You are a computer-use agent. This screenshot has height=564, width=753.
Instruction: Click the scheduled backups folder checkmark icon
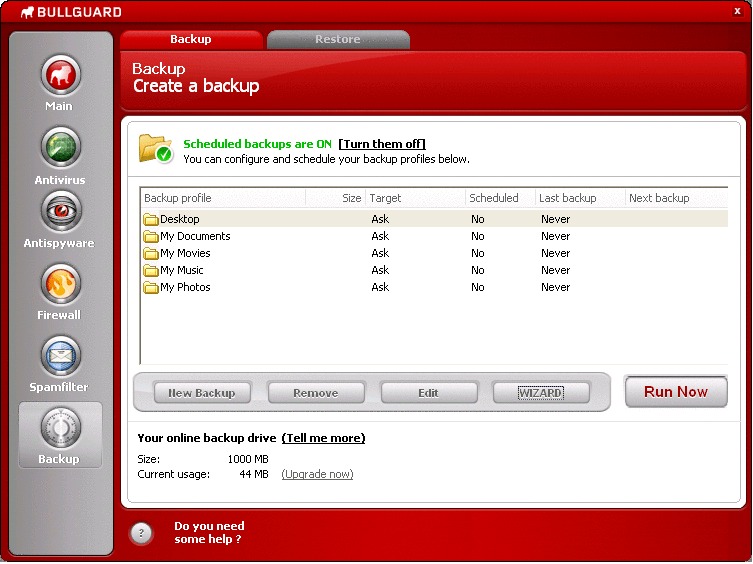[x=156, y=148]
